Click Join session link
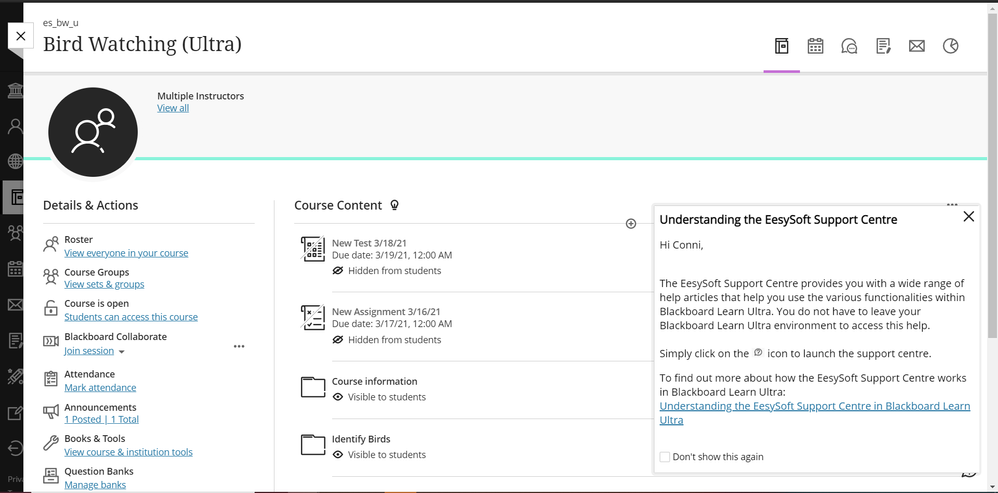This screenshot has width=998, height=493. [89, 351]
